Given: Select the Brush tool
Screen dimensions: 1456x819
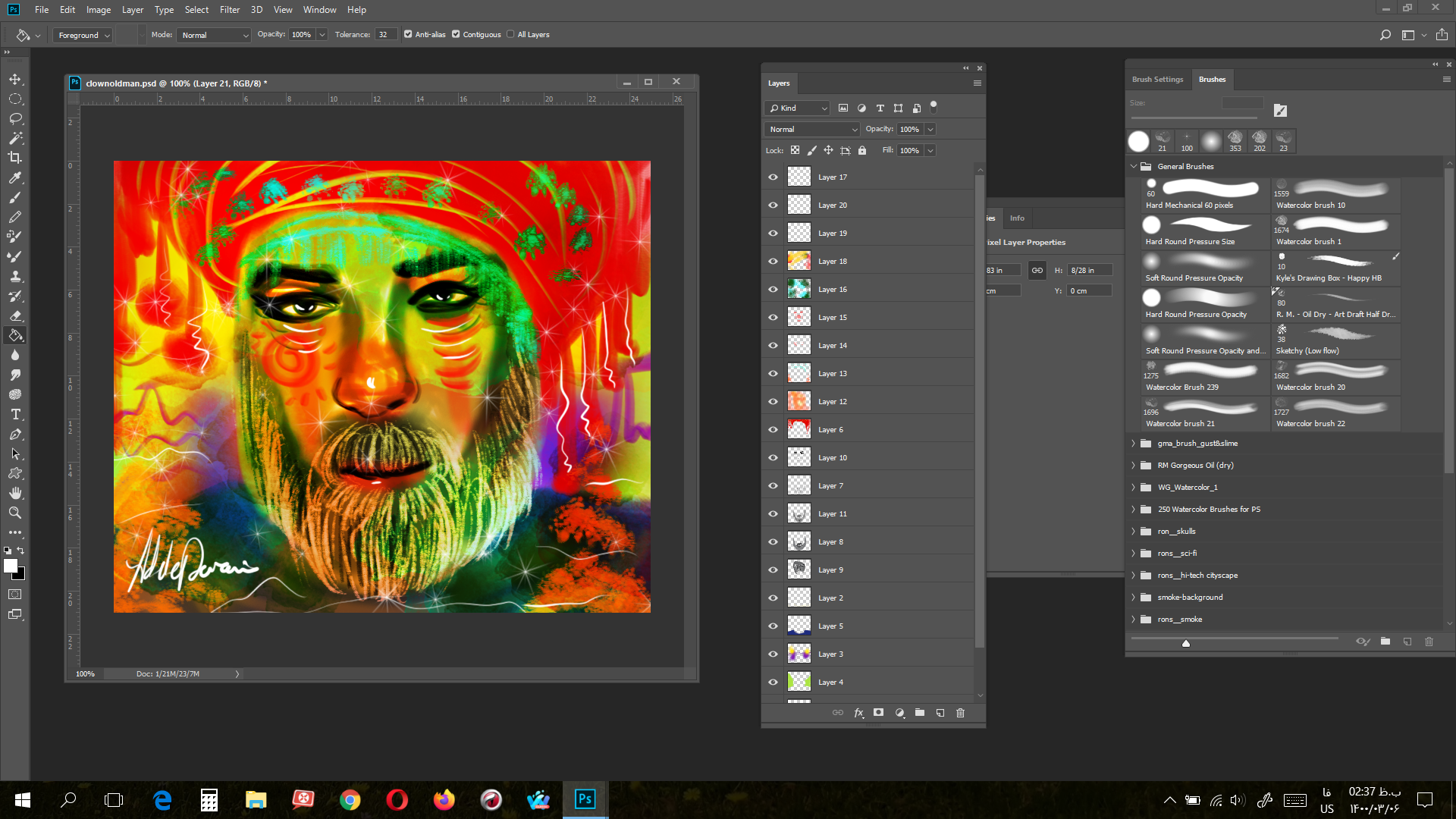Looking at the screenshot, I should (x=15, y=197).
